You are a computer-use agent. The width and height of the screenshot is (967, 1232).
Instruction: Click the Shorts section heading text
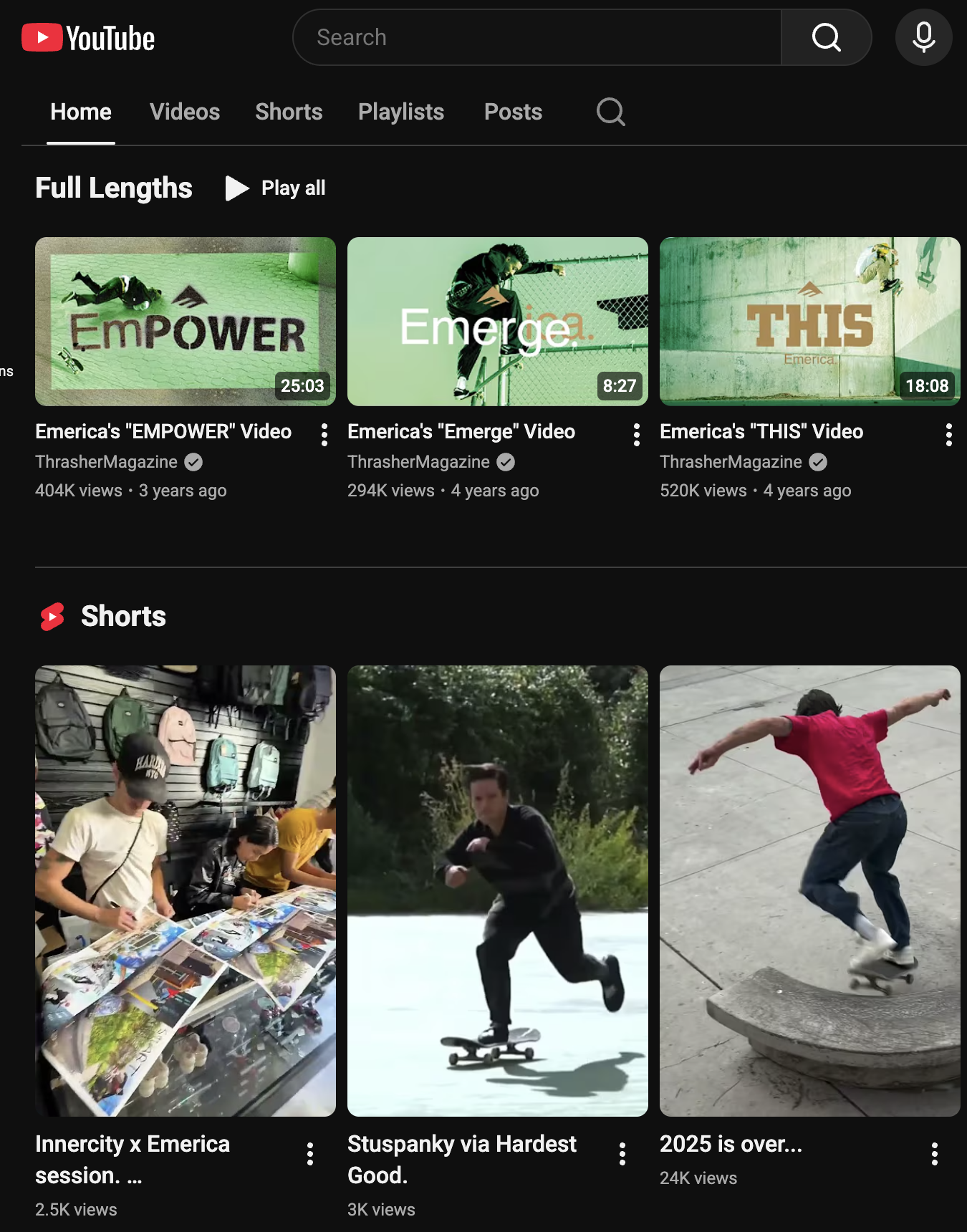[x=123, y=617]
